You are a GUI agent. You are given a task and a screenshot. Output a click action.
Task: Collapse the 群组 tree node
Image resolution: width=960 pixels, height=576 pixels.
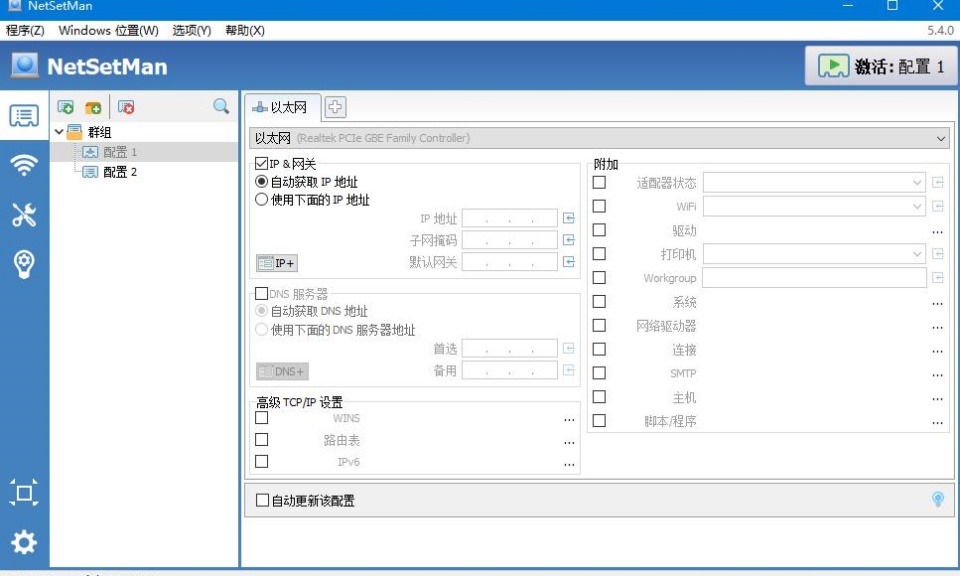[59, 132]
